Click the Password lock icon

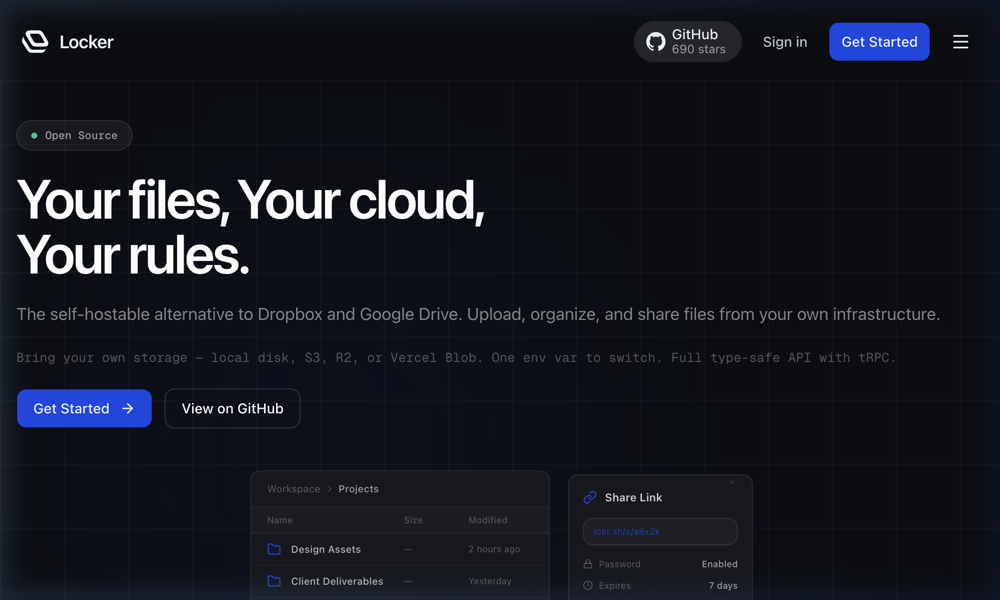pos(588,564)
